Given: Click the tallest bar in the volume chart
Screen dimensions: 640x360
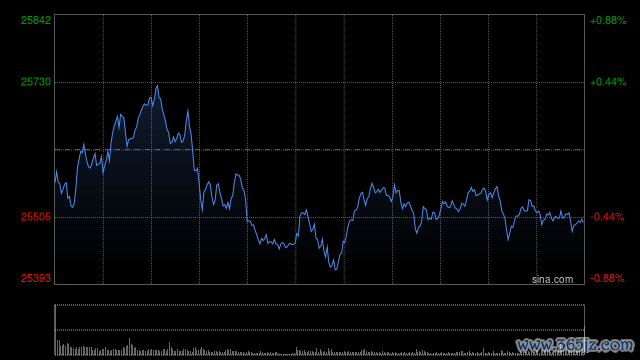Looking at the screenshot, I should click(129, 347).
